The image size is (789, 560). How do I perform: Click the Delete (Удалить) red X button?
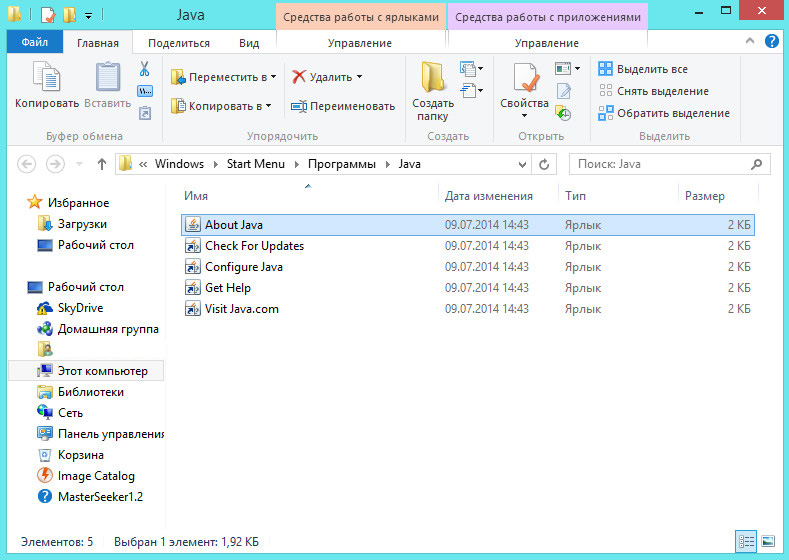click(327, 77)
